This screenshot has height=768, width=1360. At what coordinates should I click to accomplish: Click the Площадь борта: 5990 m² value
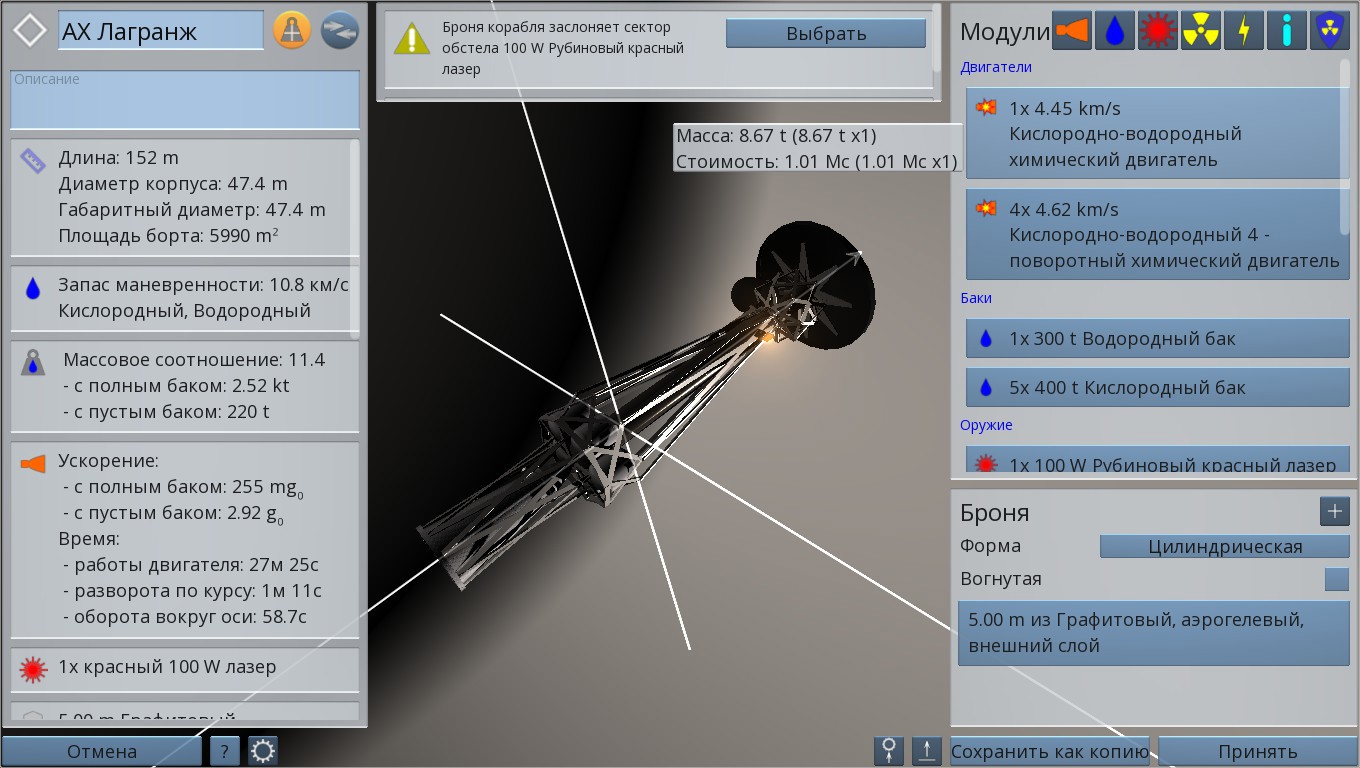[168, 236]
